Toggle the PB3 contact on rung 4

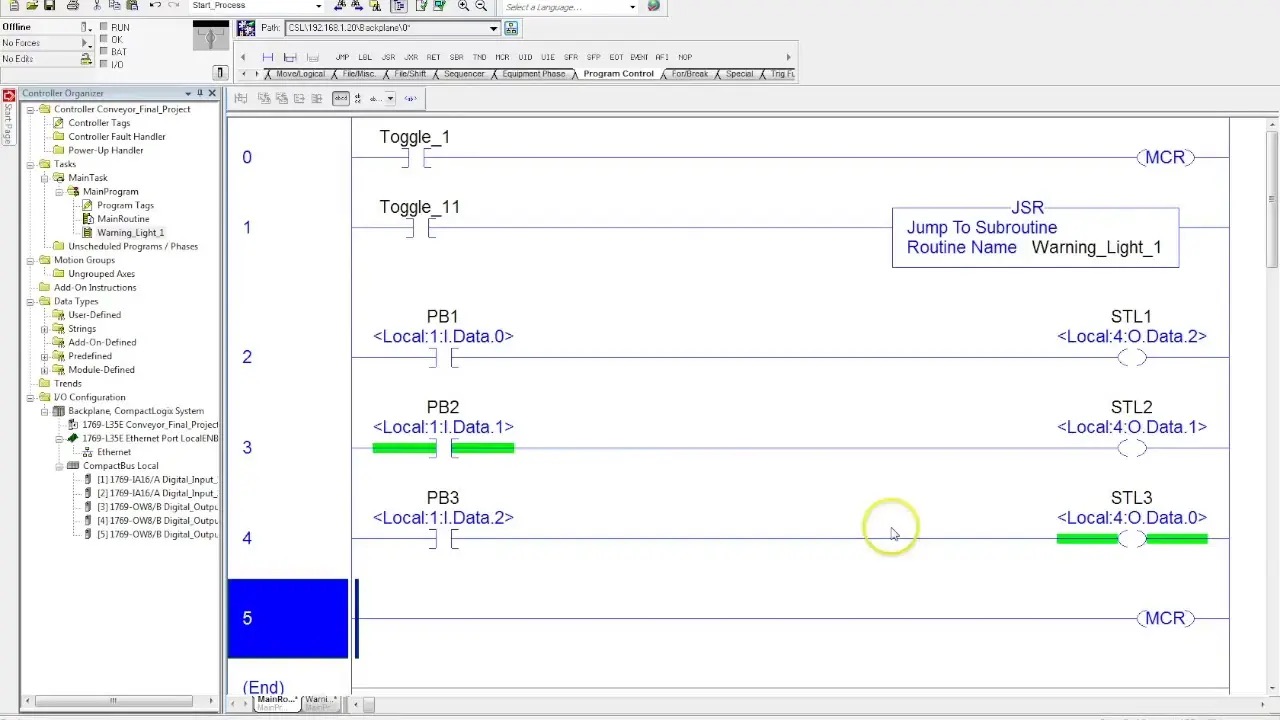[x=443, y=539]
